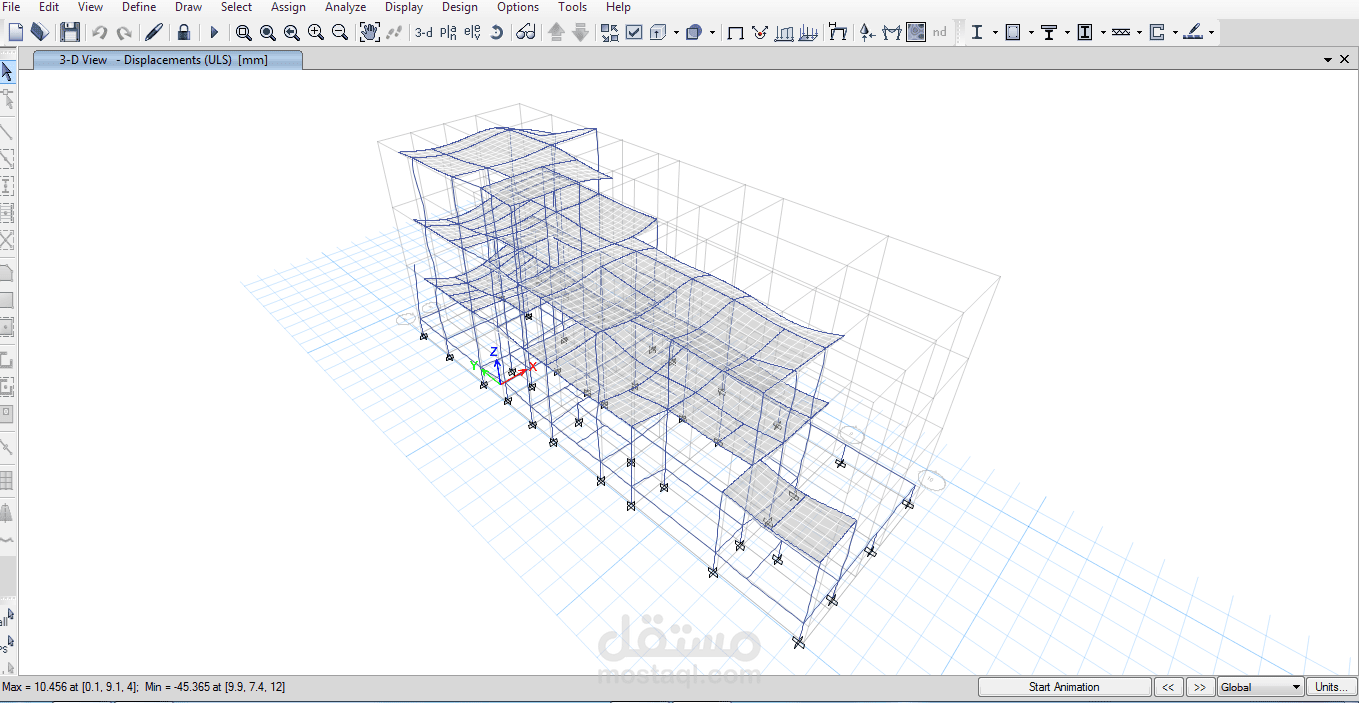
Task: Click the Restore Previous Zoom icon
Action: pyautogui.click(x=291, y=32)
